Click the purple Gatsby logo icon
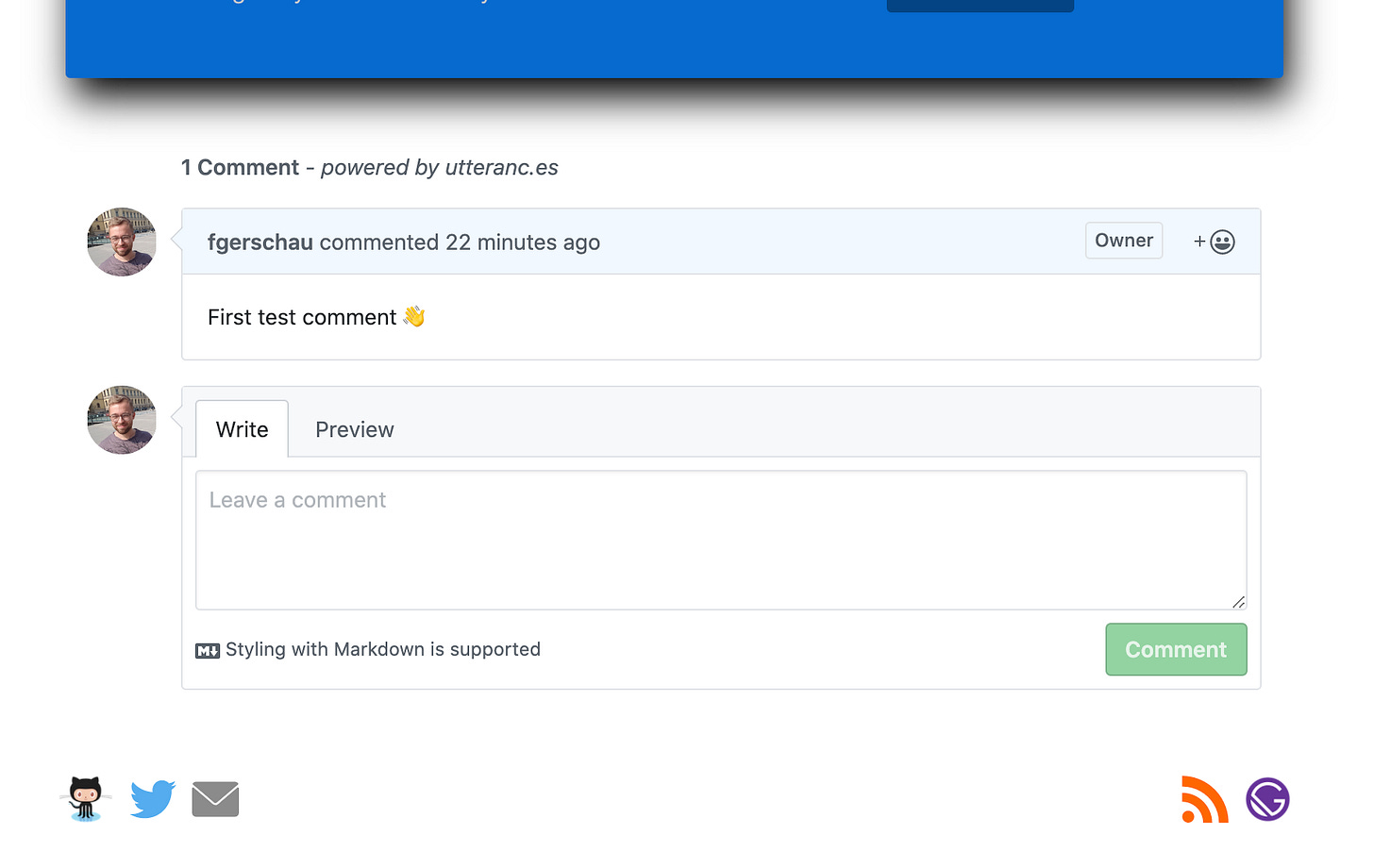Image resolution: width=1374 pixels, height=868 pixels. point(1267,799)
